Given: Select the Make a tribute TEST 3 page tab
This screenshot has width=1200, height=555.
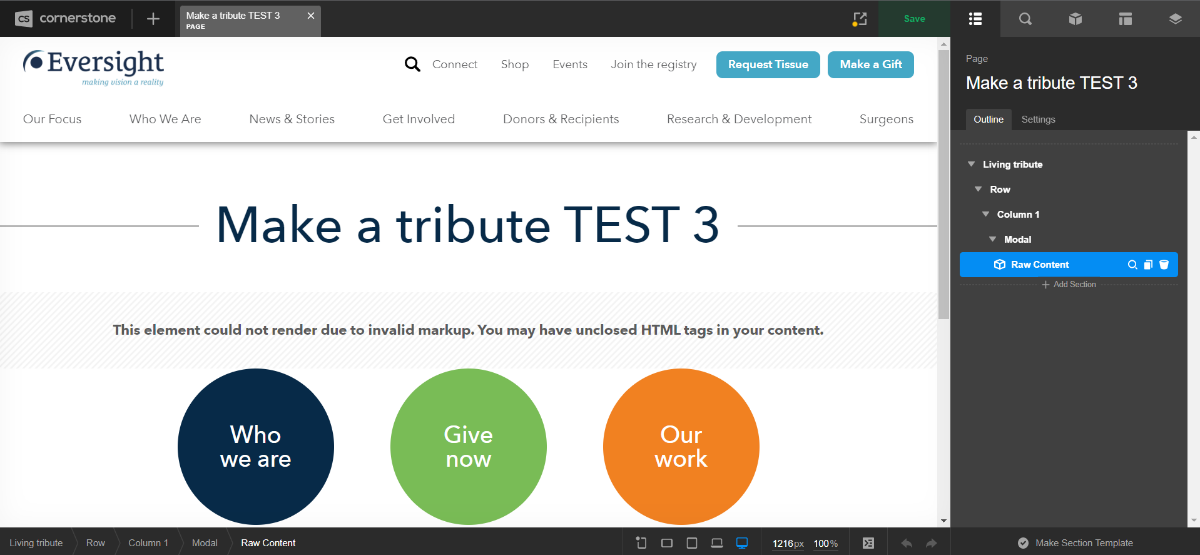Looking at the screenshot, I should (240, 19).
